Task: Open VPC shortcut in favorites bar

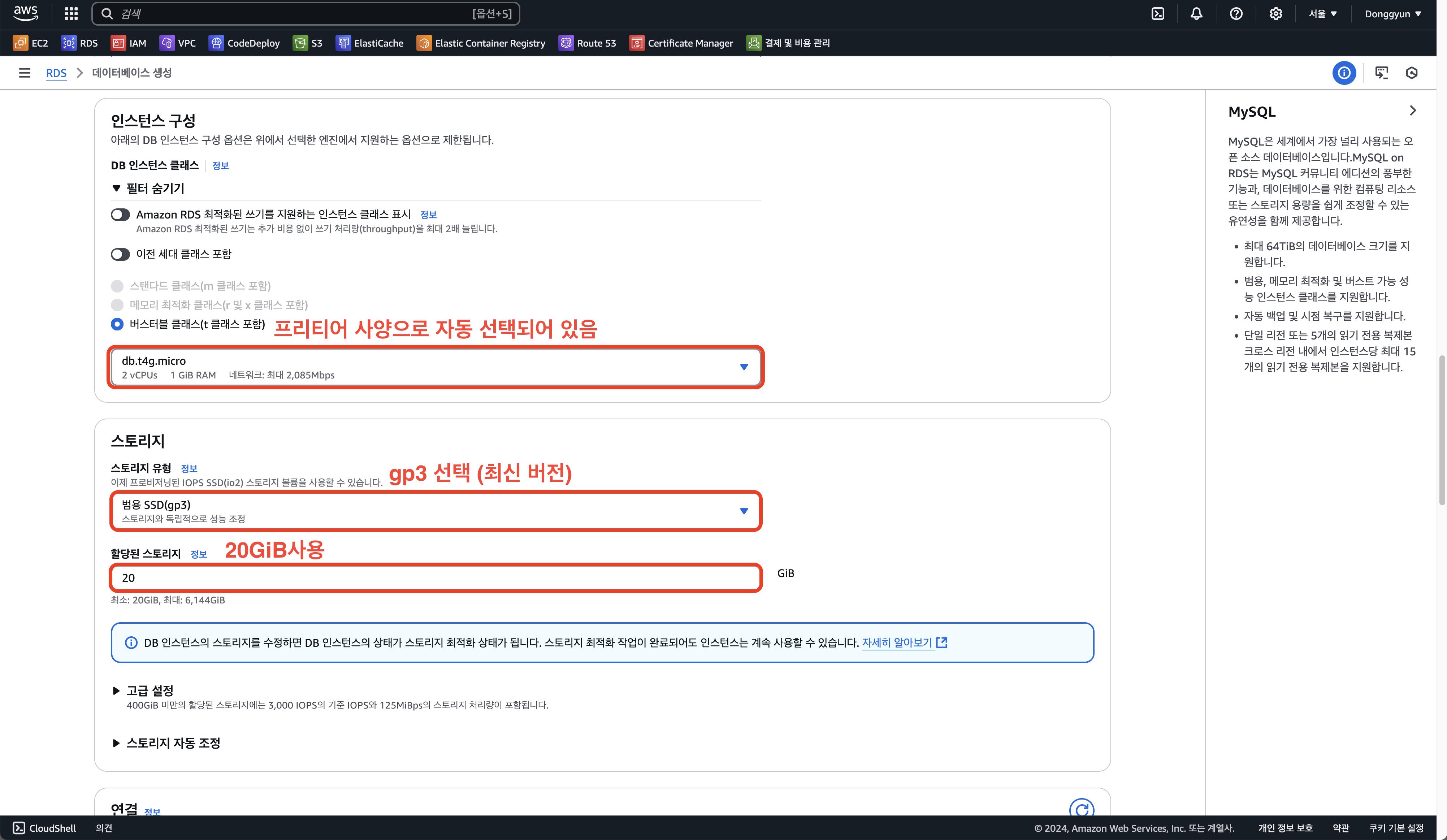Action: point(178,43)
